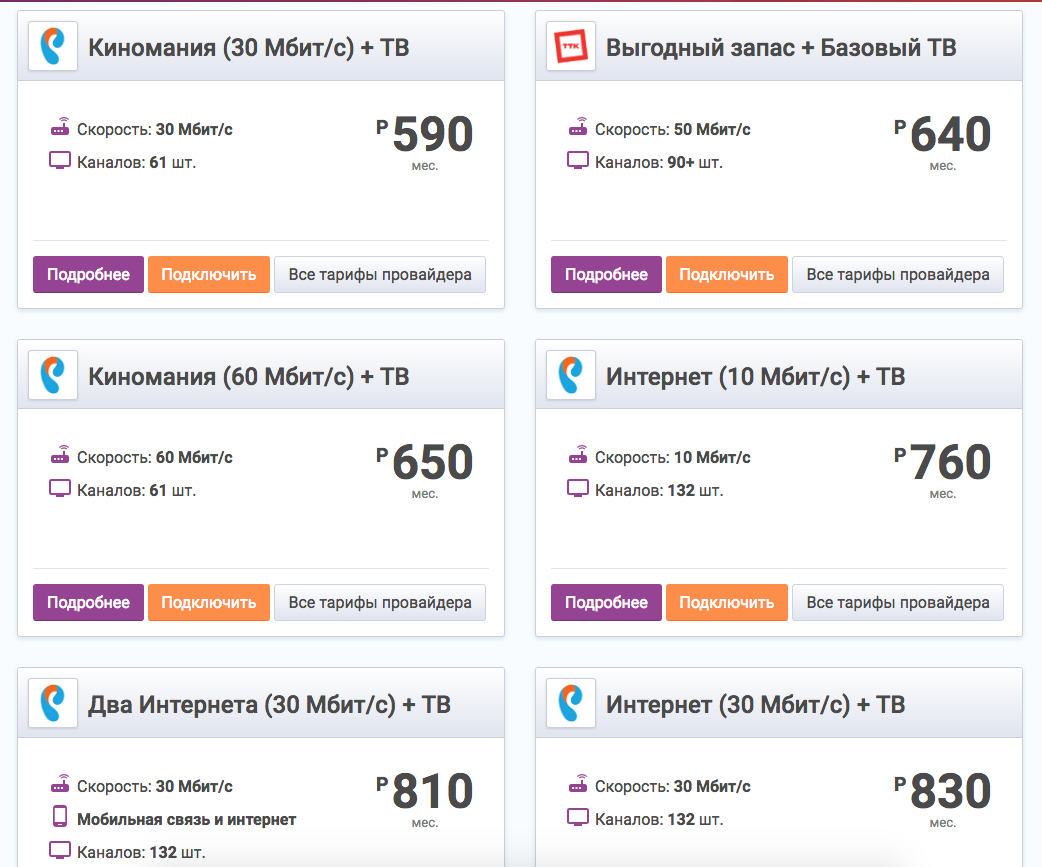This screenshot has width=1042, height=867.
Task: Click TV channels icon in Киномания (60 Мбит/с) card
Action: (x=60, y=489)
